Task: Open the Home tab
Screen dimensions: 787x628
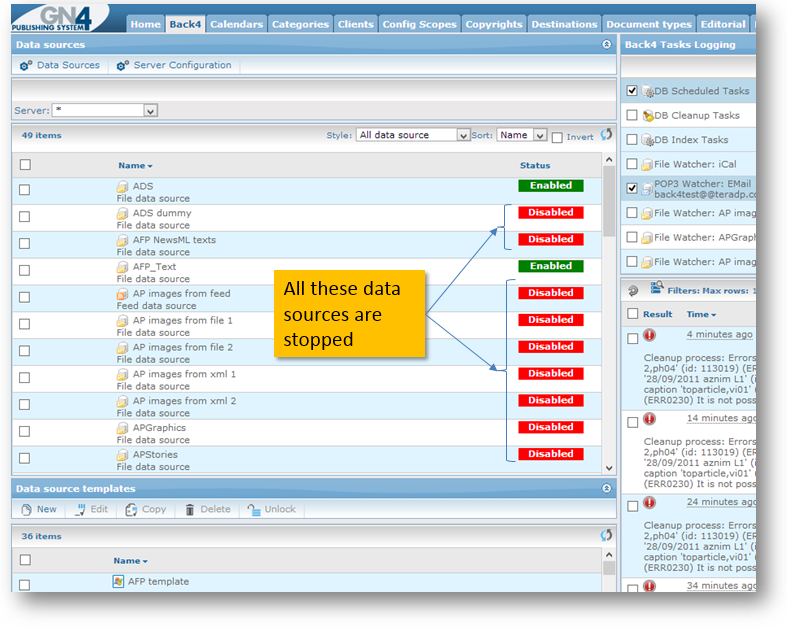Action: pyautogui.click(x=146, y=24)
